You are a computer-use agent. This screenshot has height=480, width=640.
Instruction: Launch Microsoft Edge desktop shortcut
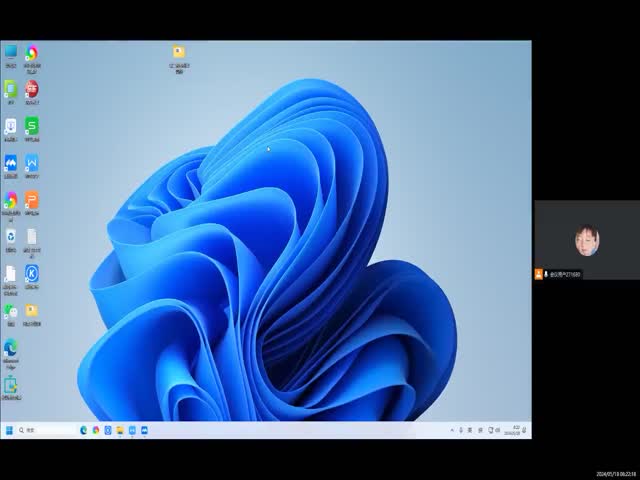[11, 347]
